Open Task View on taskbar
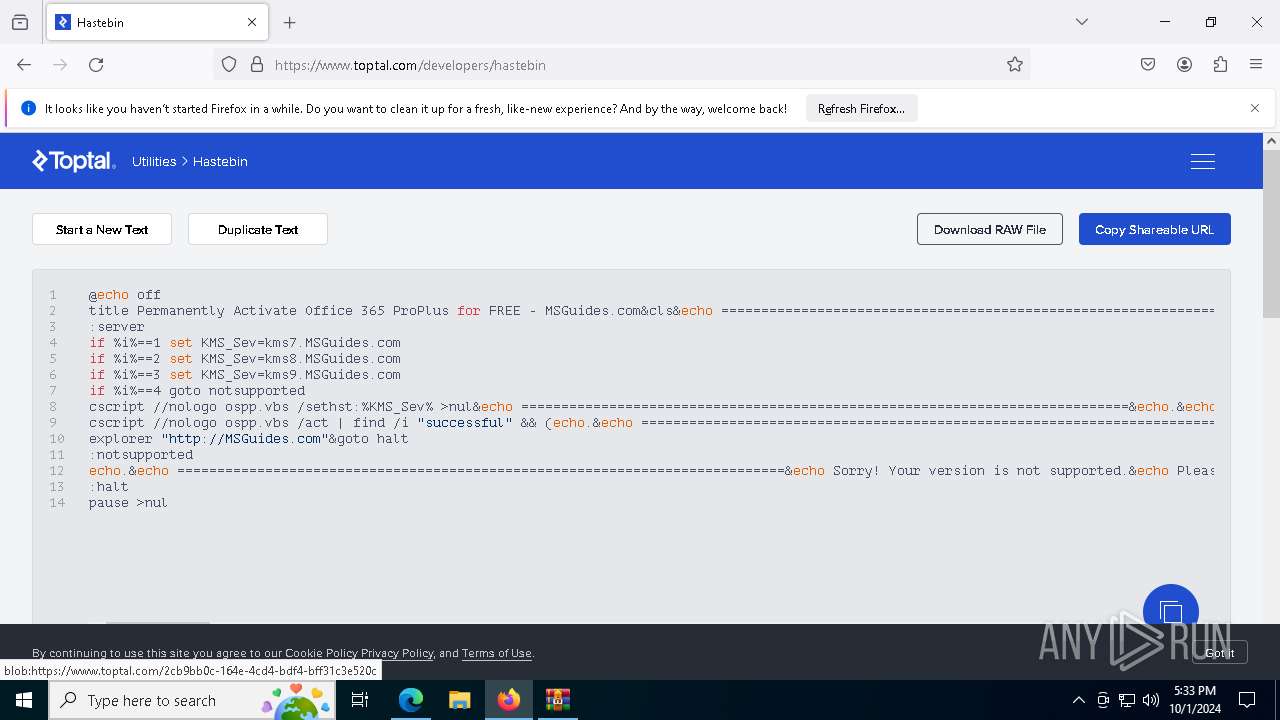Screen dimensions: 1280x720 (360, 700)
